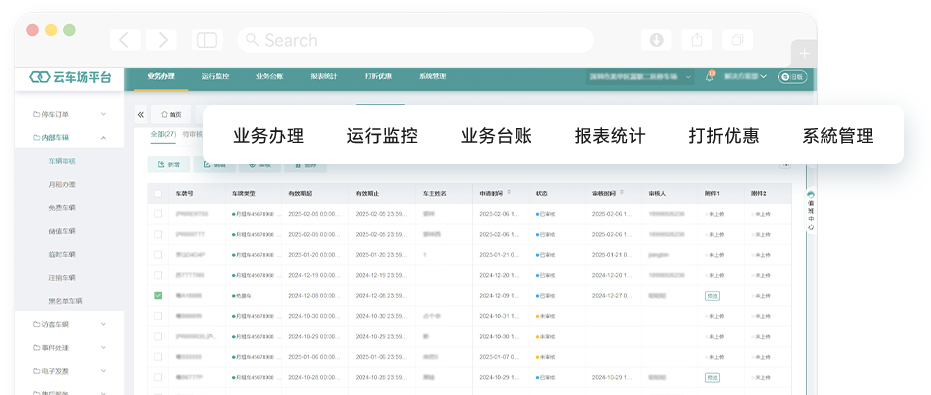Select 报表统计 in enlarged menu
931x395 pixels.
click(x=610, y=135)
